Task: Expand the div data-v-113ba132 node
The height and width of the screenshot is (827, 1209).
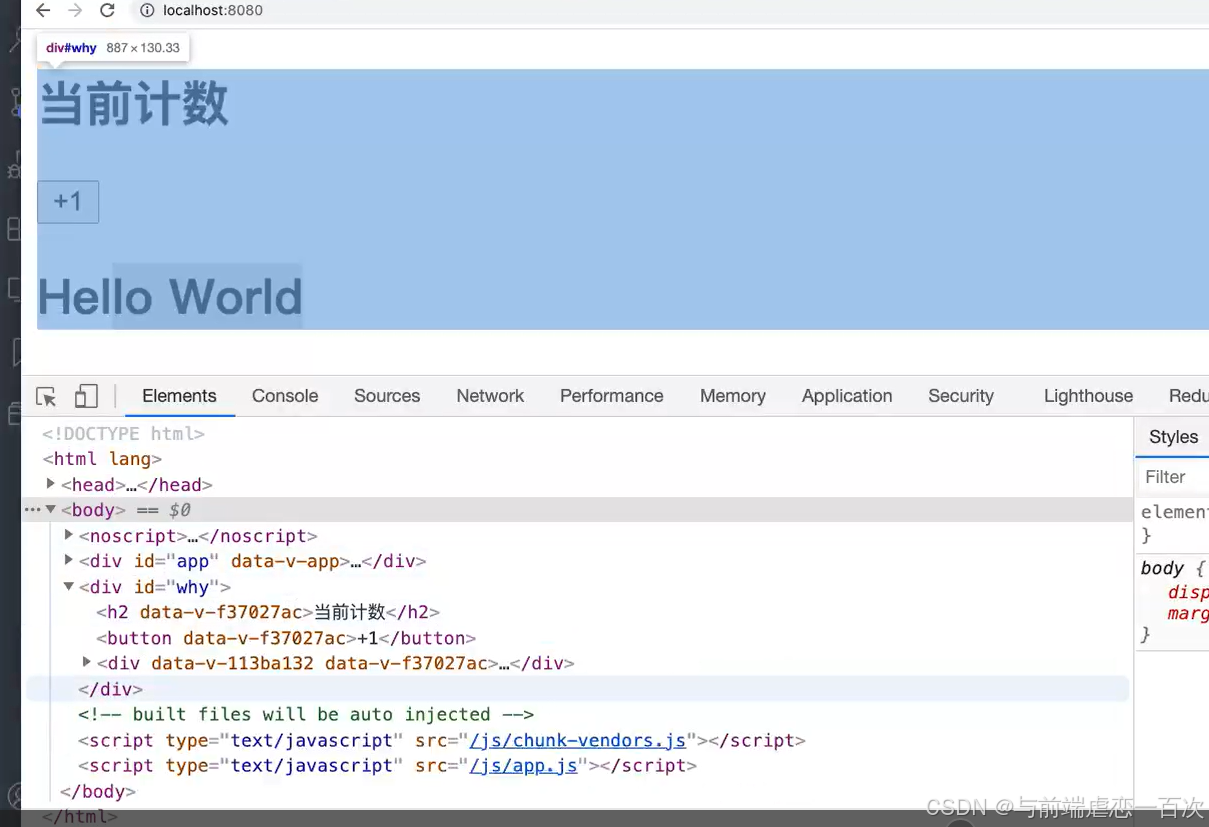Action: point(87,662)
